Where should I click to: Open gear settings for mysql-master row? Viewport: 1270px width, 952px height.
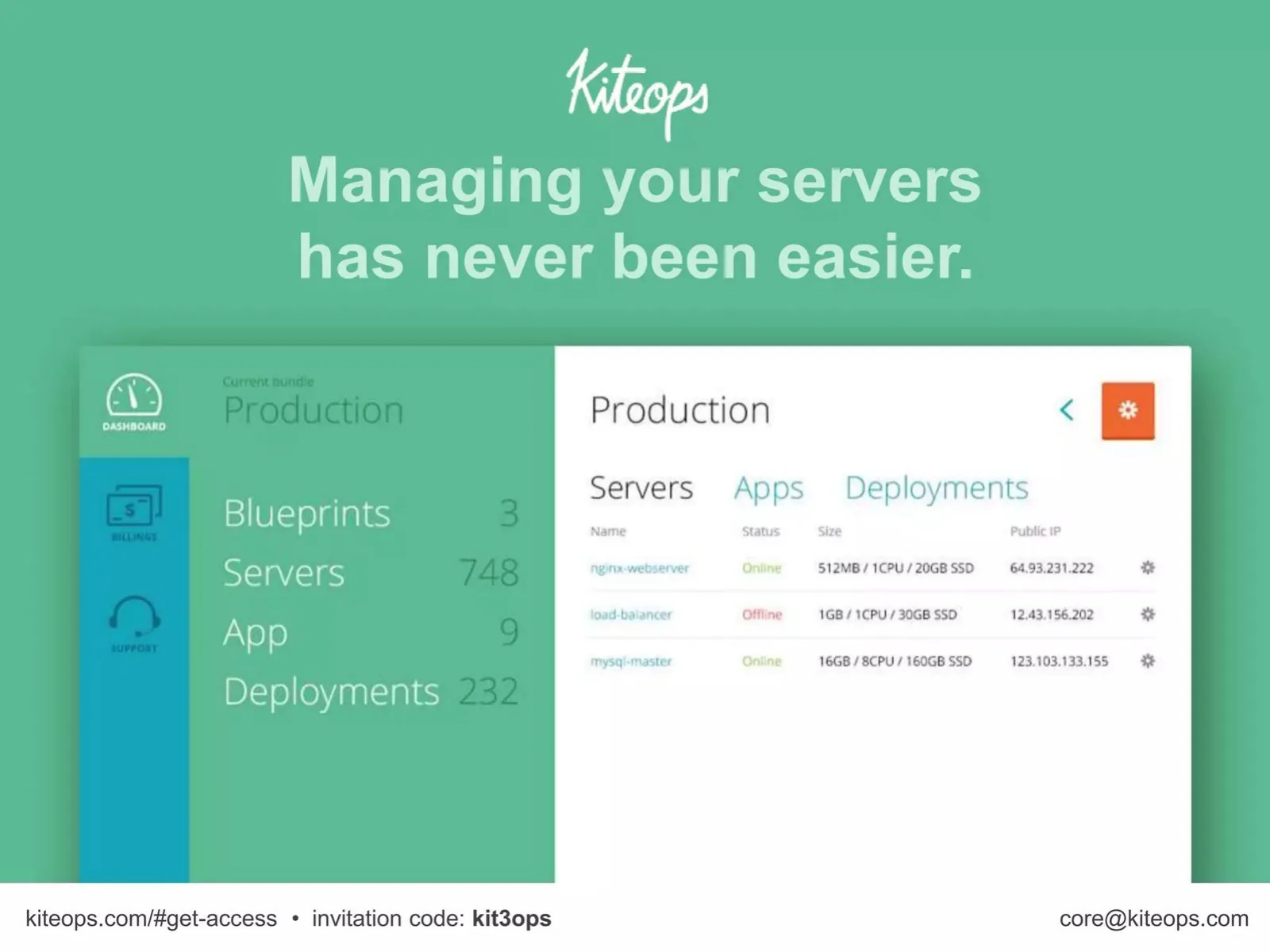click(x=1148, y=661)
